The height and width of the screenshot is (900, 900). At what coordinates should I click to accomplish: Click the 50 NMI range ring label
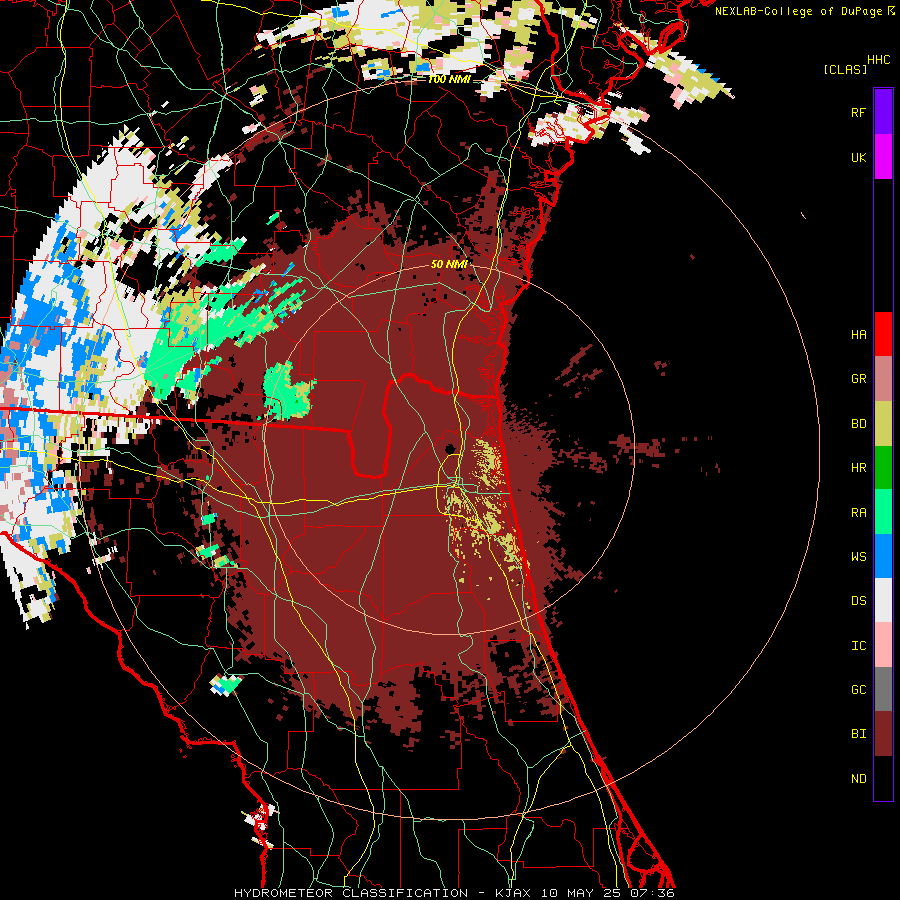point(449,264)
